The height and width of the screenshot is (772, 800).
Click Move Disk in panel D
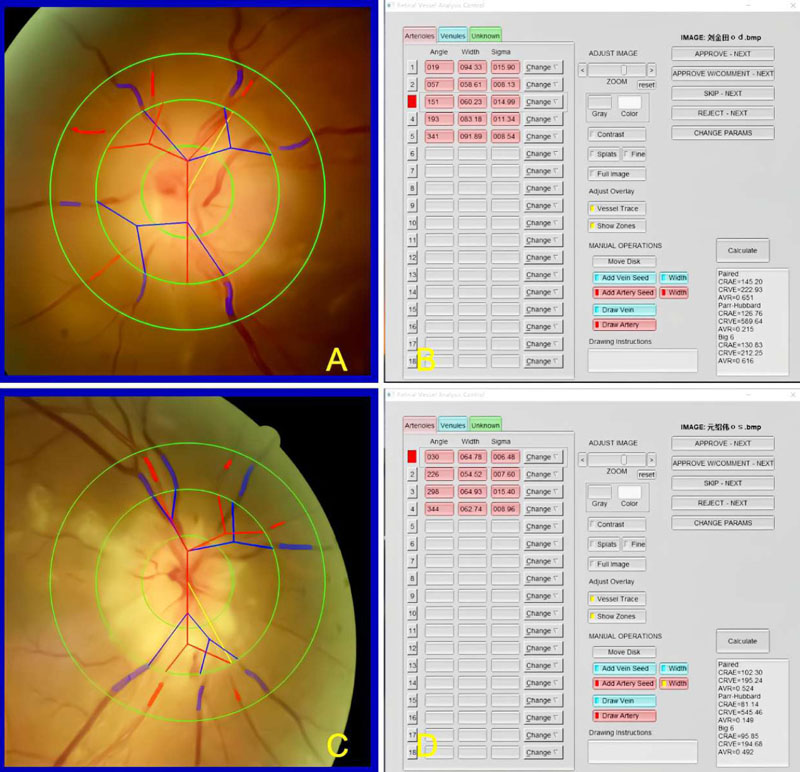624,652
